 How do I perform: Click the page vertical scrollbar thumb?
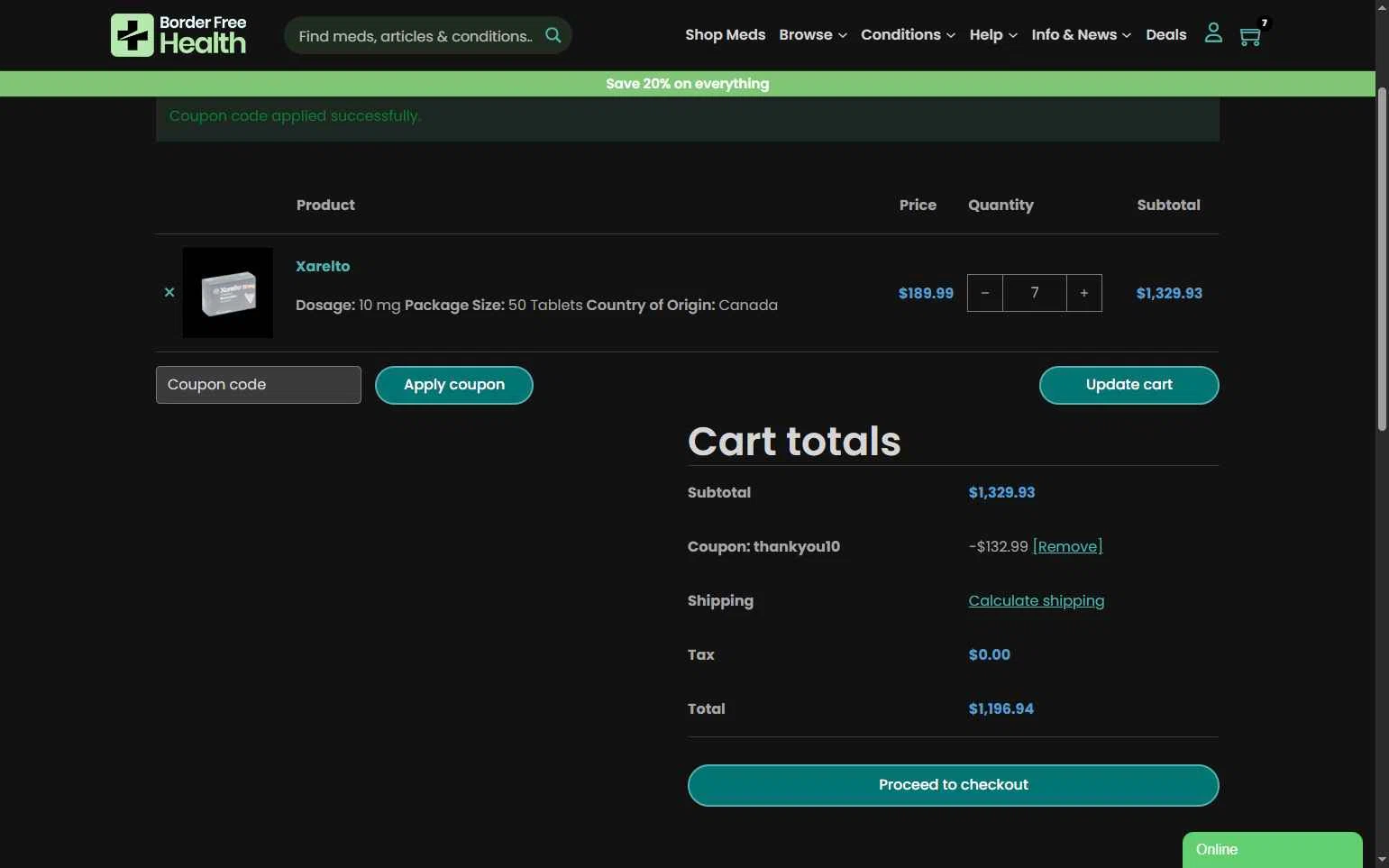point(1382,259)
